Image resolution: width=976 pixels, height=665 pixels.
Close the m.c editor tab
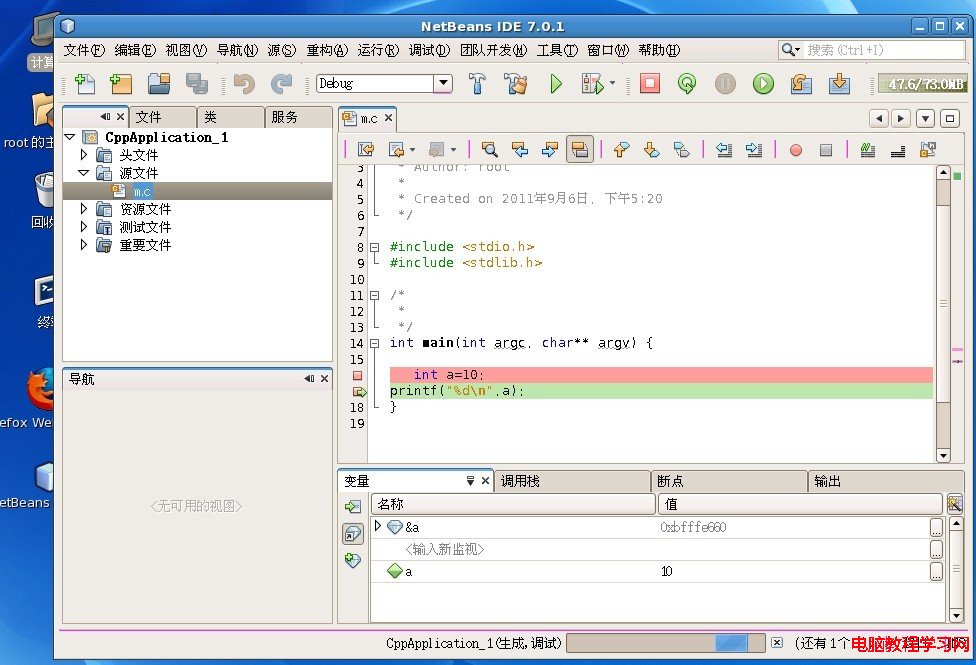388,118
